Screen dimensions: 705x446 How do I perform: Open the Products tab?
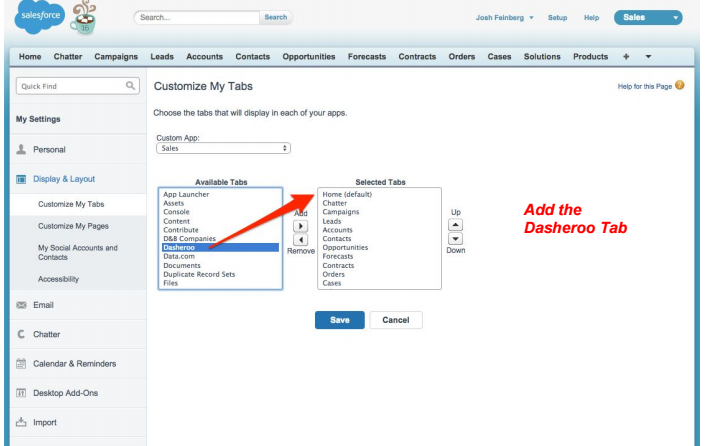(x=590, y=57)
